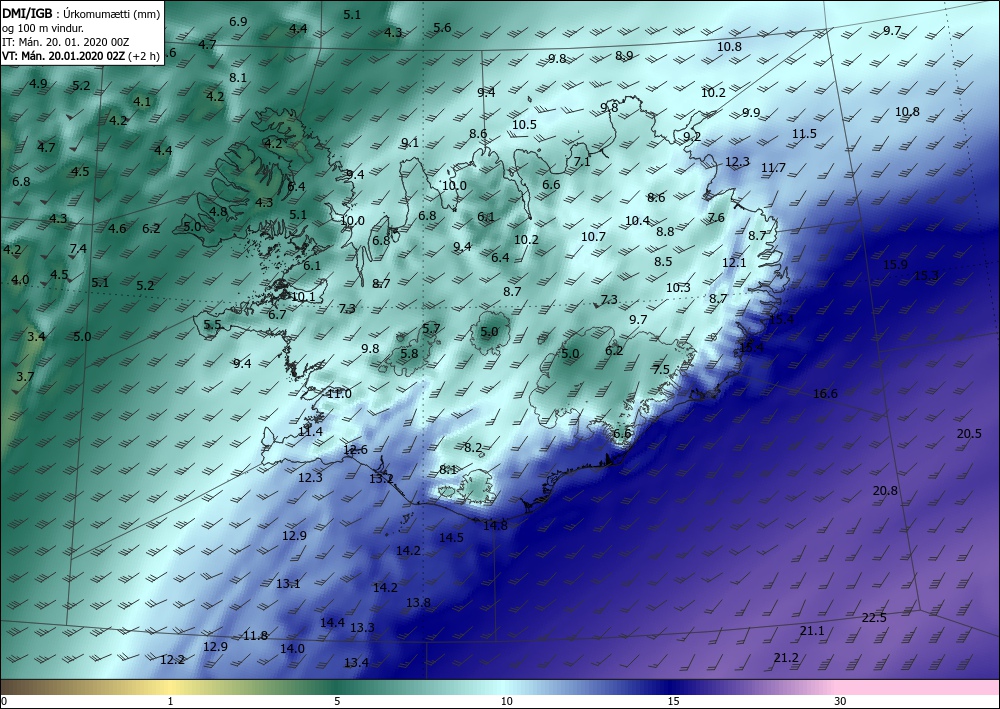Image resolution: width=1000 pixels, height=709 pixels.
Task: Click the 12.2 precipitation value
Action: [x=172, y=659]
